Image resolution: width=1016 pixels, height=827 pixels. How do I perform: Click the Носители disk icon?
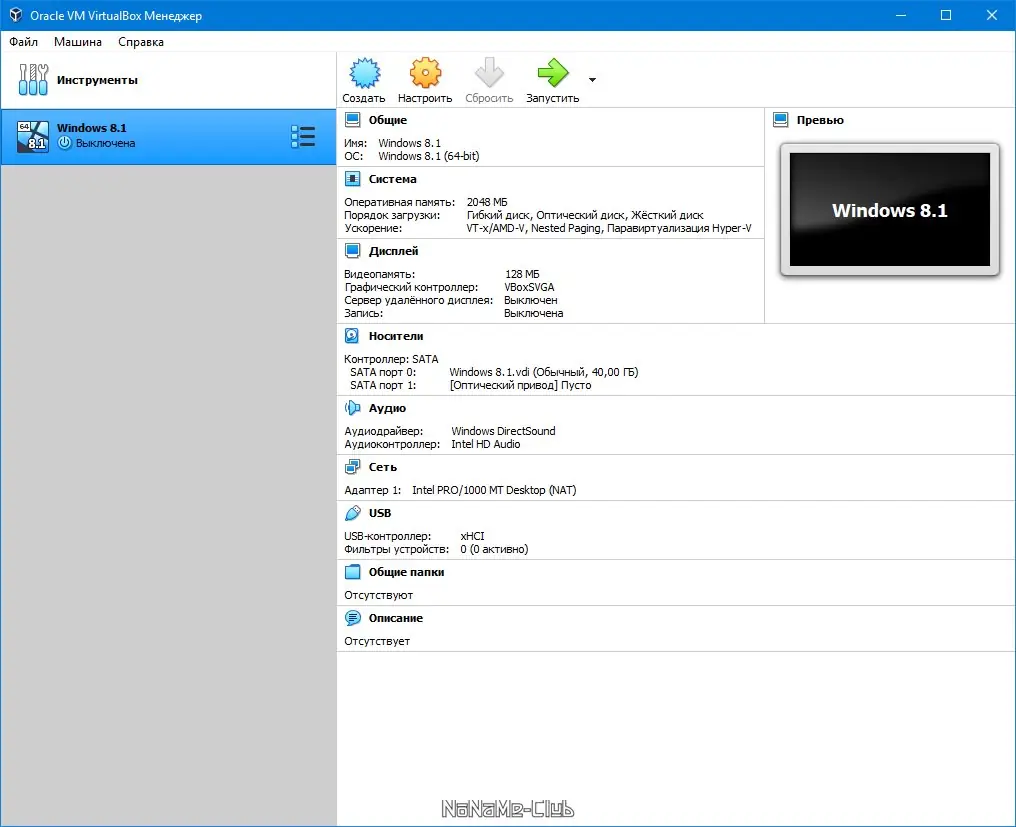click(352, 336)
